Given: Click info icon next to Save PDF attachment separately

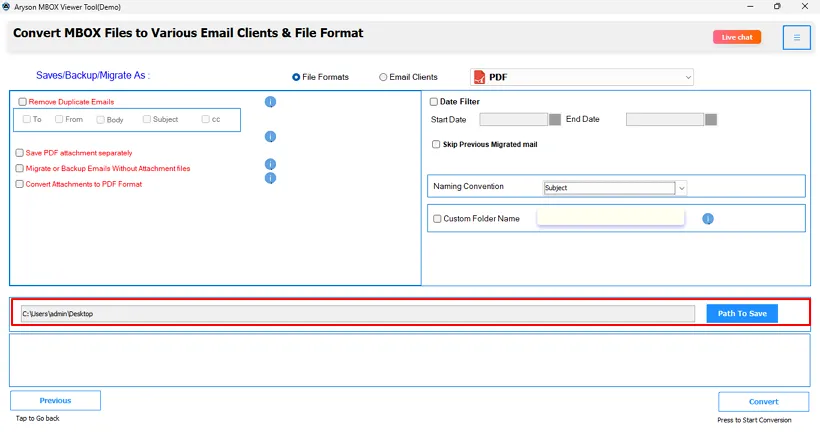Looking at the screenshot, I should pos(270,137).
